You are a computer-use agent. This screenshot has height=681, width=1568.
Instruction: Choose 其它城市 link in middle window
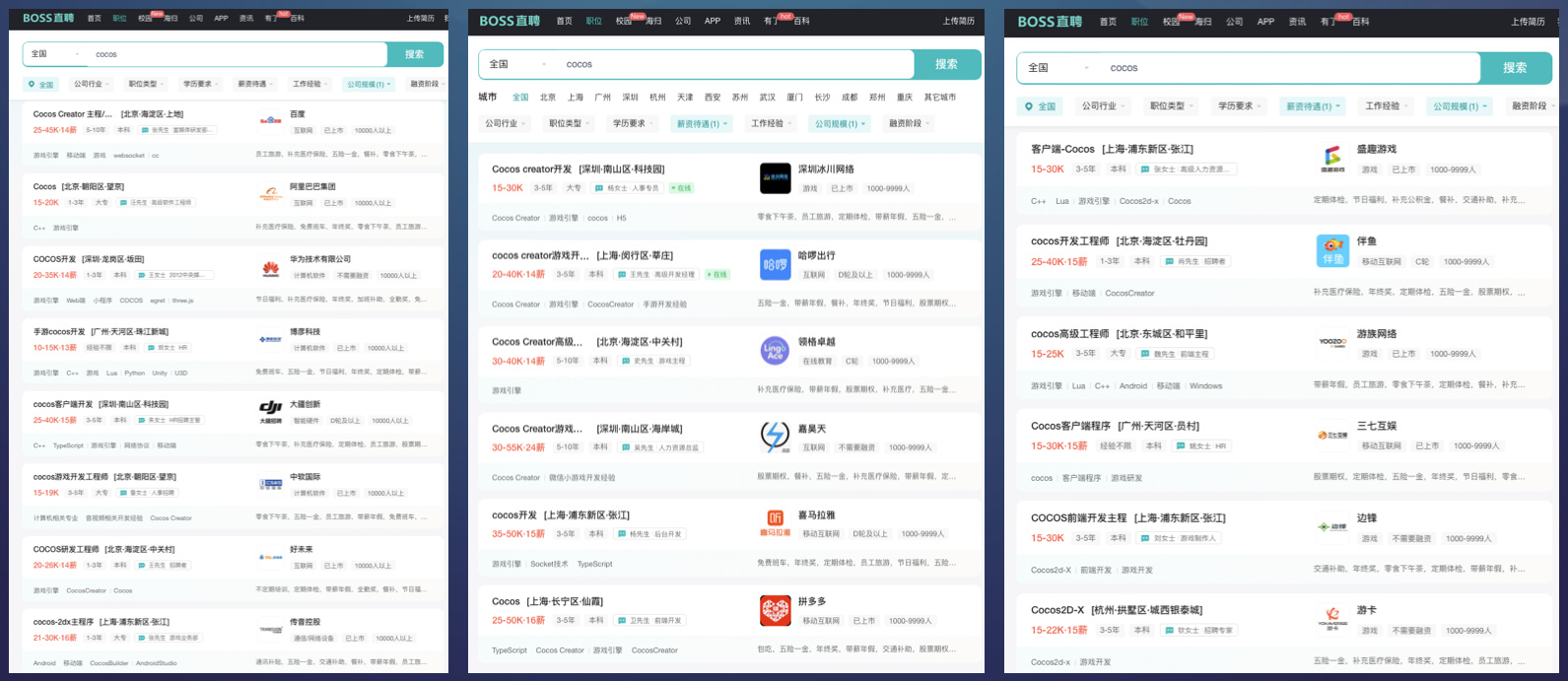click(x=940, y=98)
